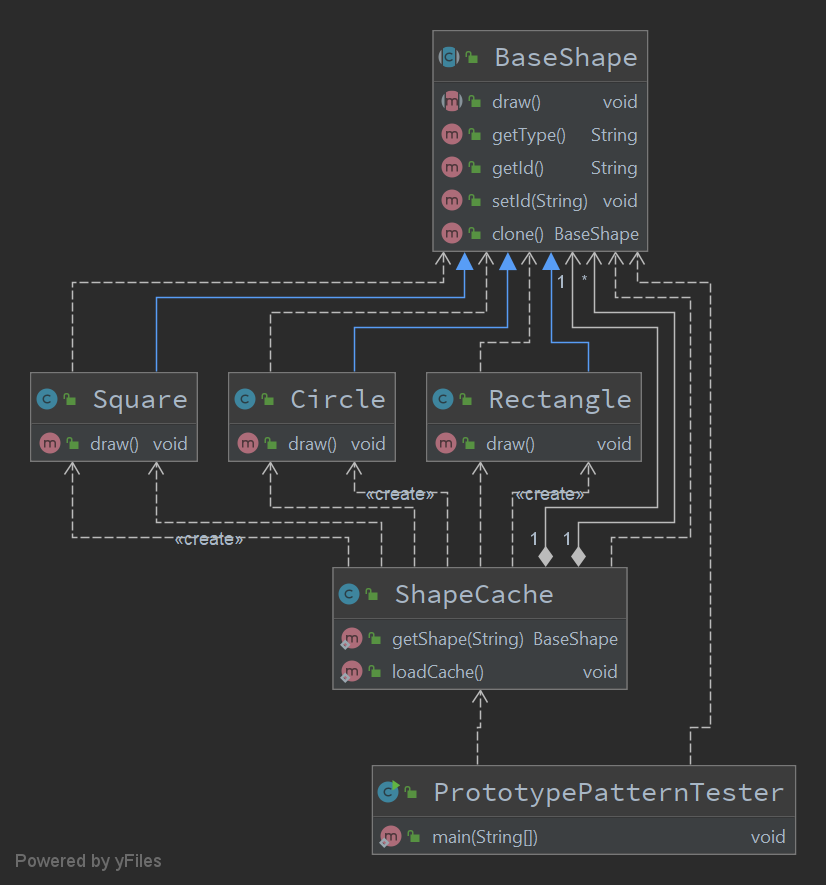Click the «create» edge label above ShapeCache

[401, 493]
